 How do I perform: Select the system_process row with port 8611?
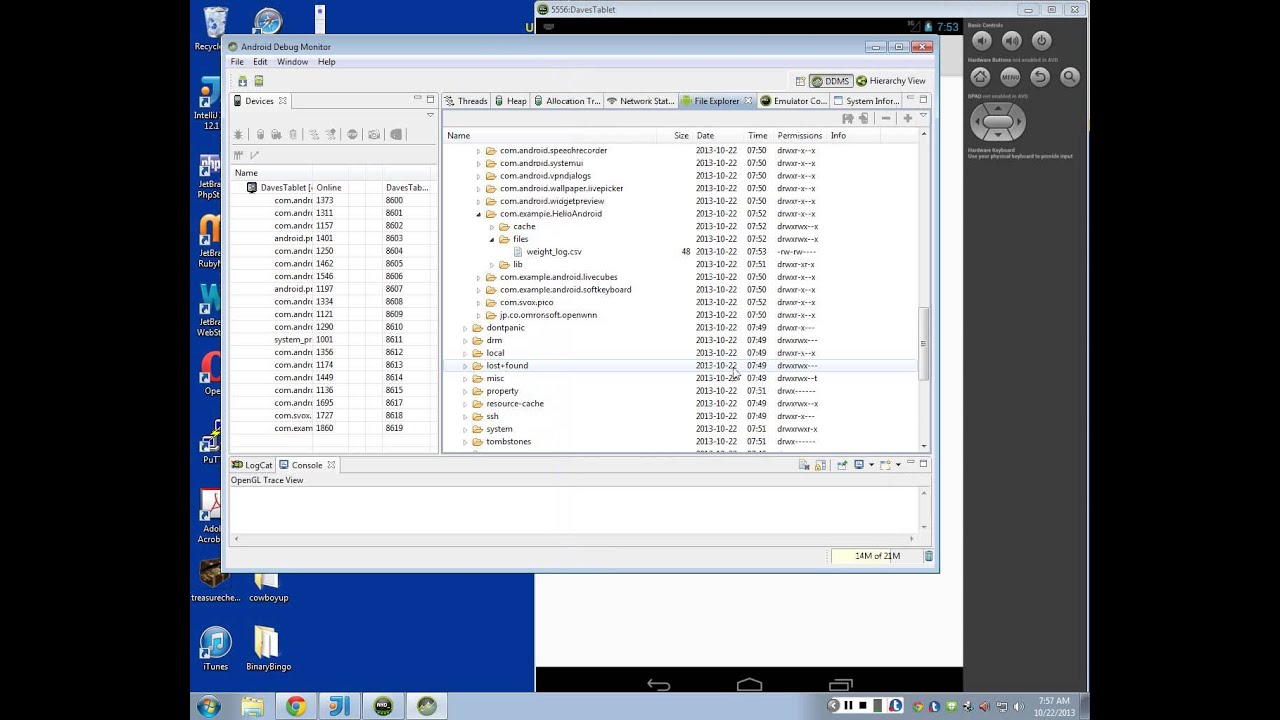(x=333, y=340)
